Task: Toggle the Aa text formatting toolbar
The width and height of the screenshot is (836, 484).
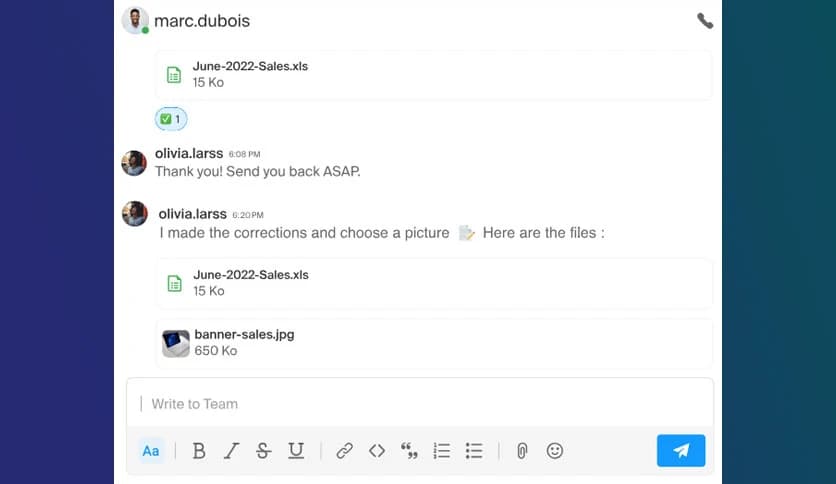Action: coord(151,451)
